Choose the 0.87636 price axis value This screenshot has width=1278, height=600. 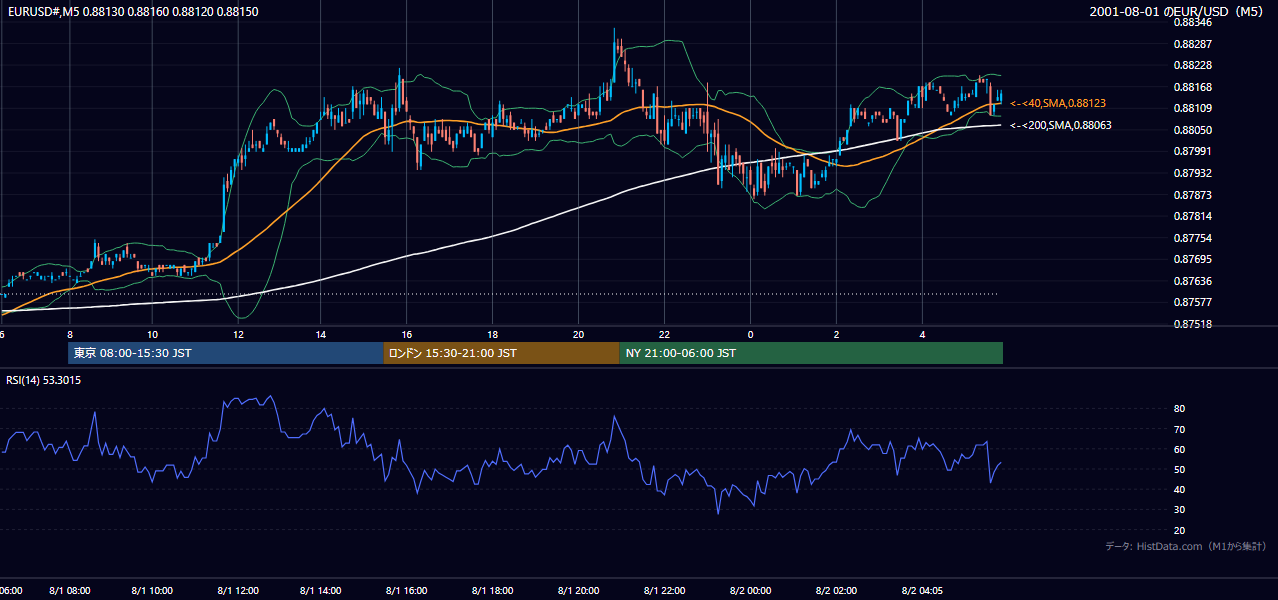(1192, 281)
